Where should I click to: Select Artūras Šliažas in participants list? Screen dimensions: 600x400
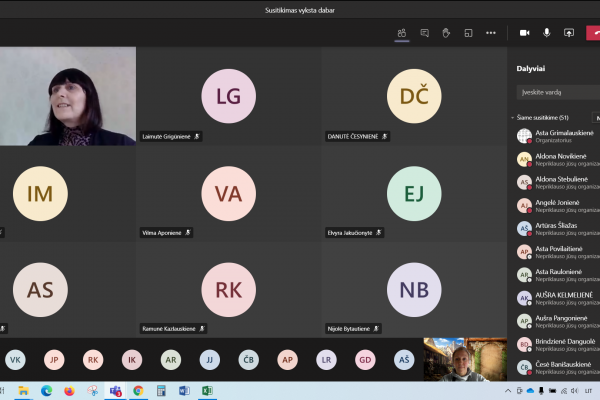[558, 229]
